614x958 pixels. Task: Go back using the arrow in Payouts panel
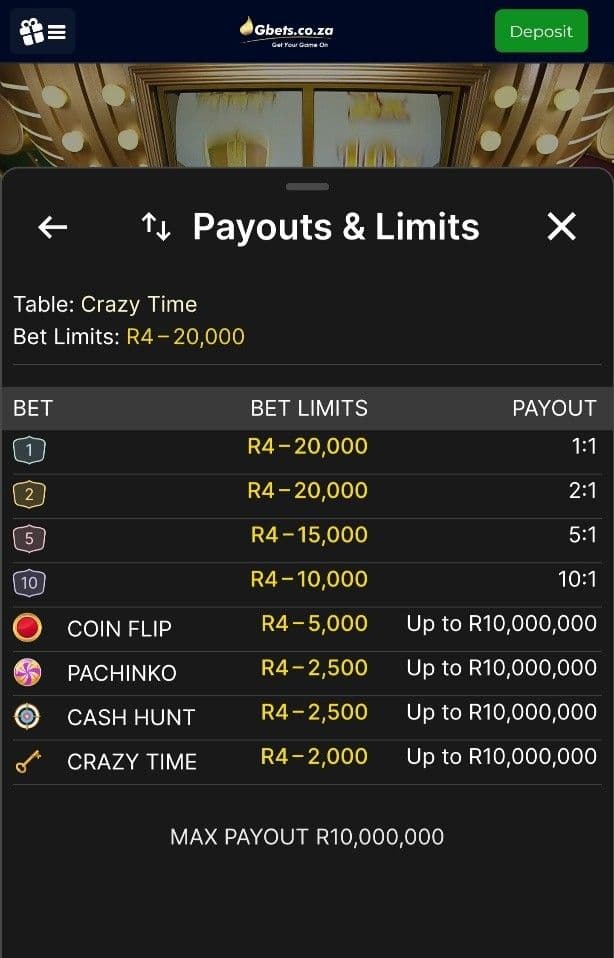click(52, 227)
